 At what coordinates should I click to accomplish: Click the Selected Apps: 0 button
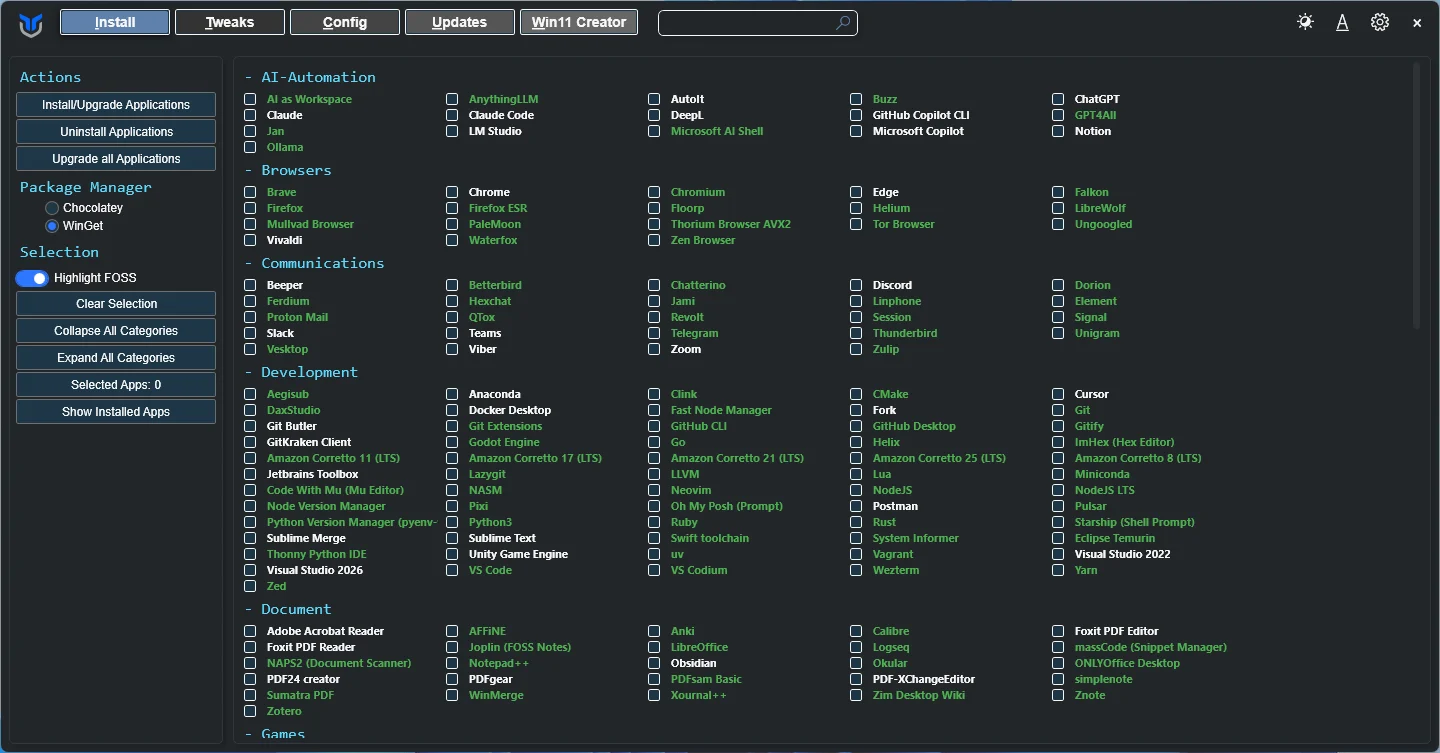click(116, 385)
